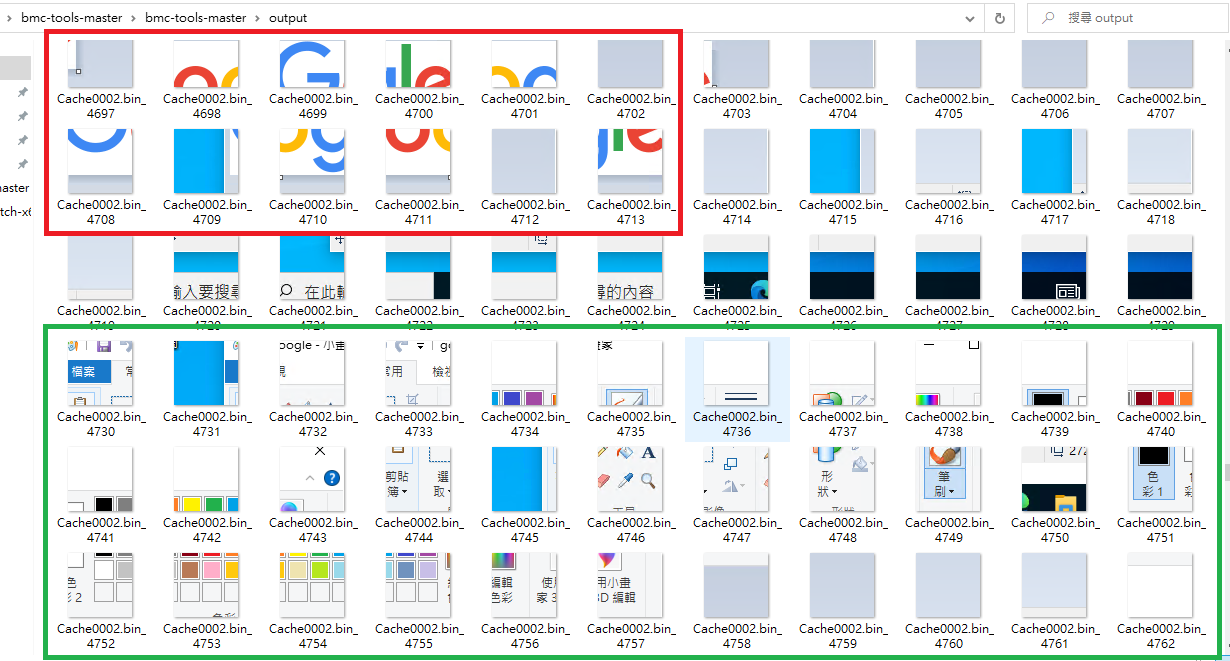
Task: Select file Cache0002.bin_4753 thumbnail
Action: (207, 585)
